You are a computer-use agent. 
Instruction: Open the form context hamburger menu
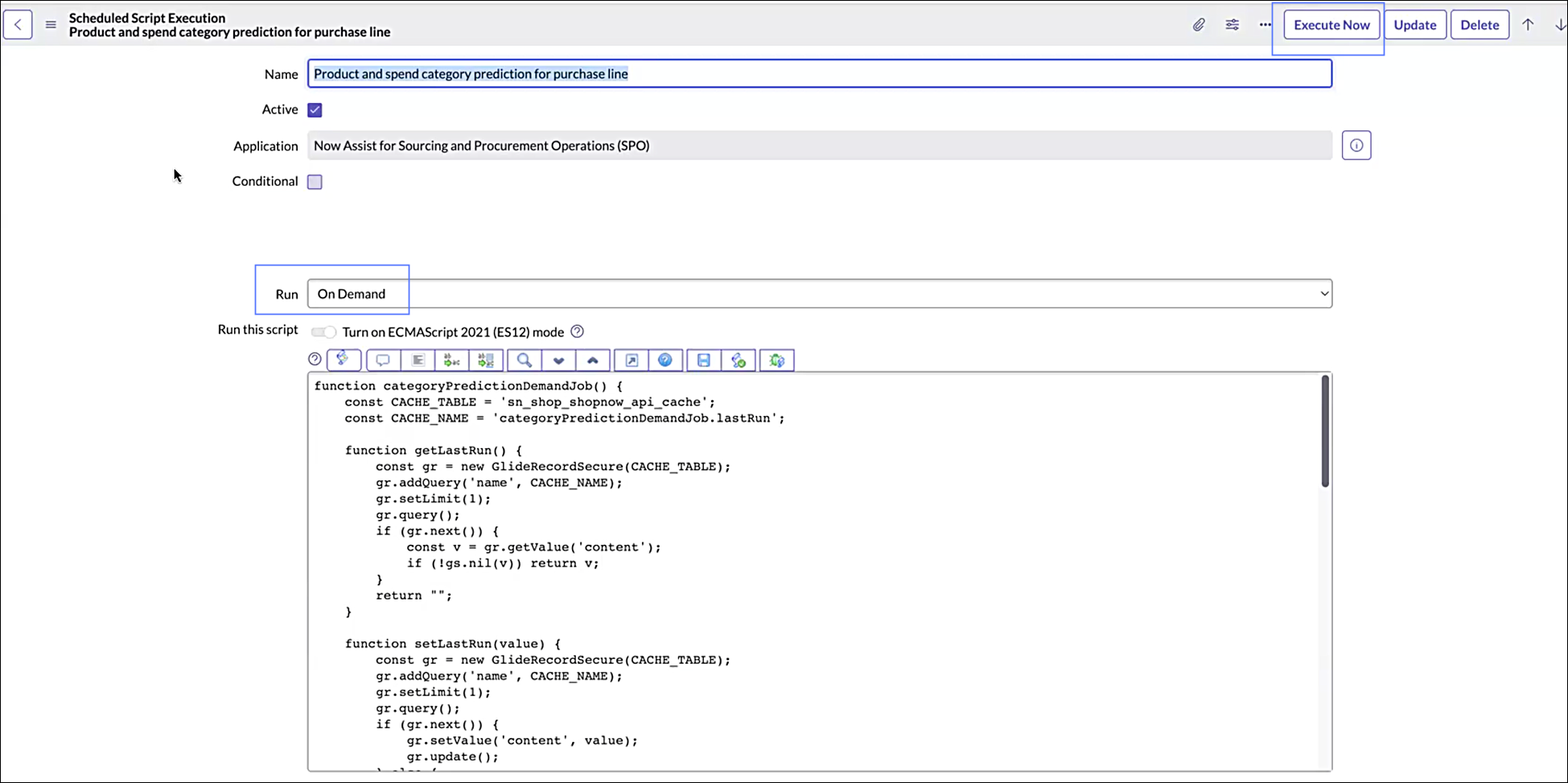click(x=51, y=25)
